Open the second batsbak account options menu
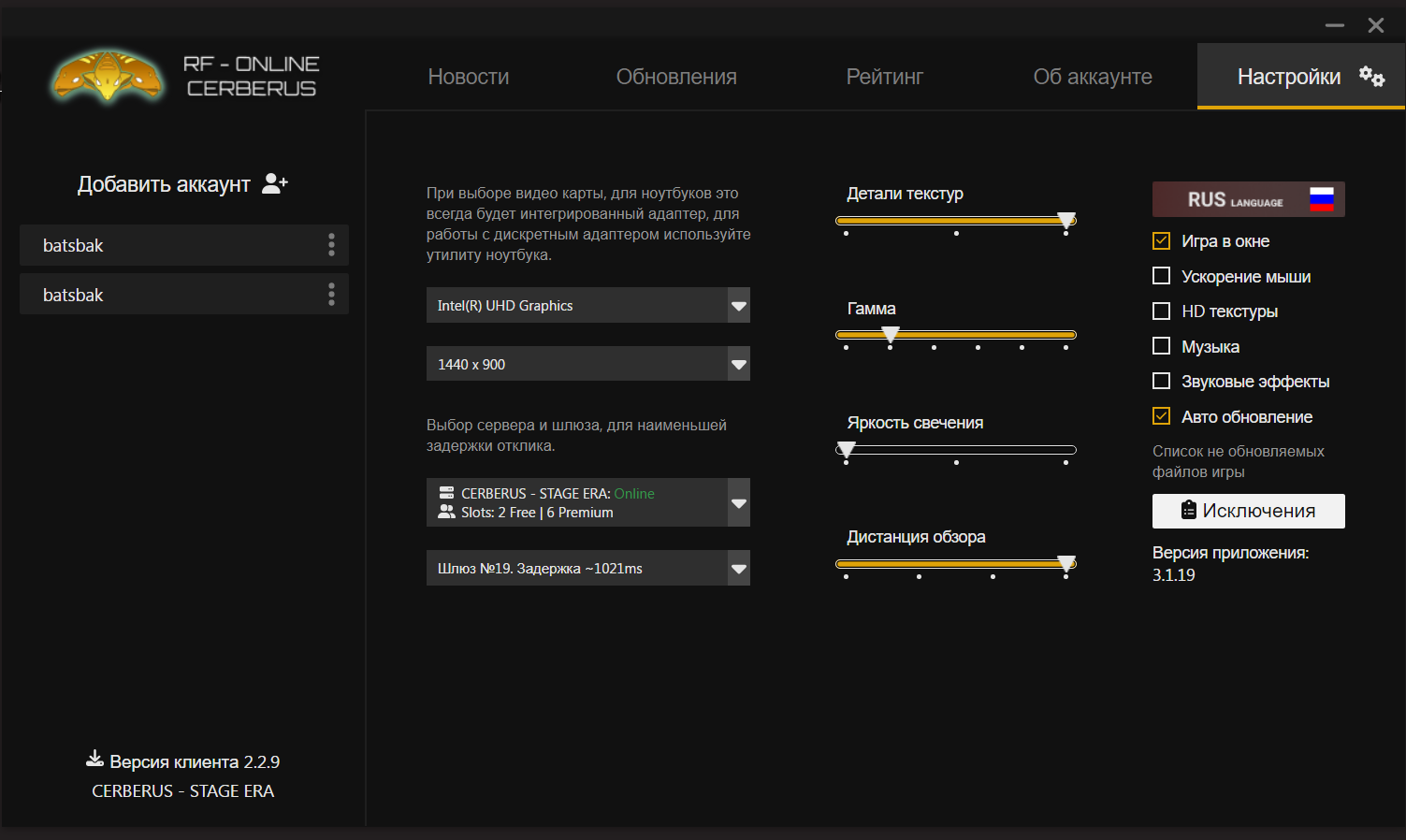The image size is (1406, 840). tap(331, 295)
